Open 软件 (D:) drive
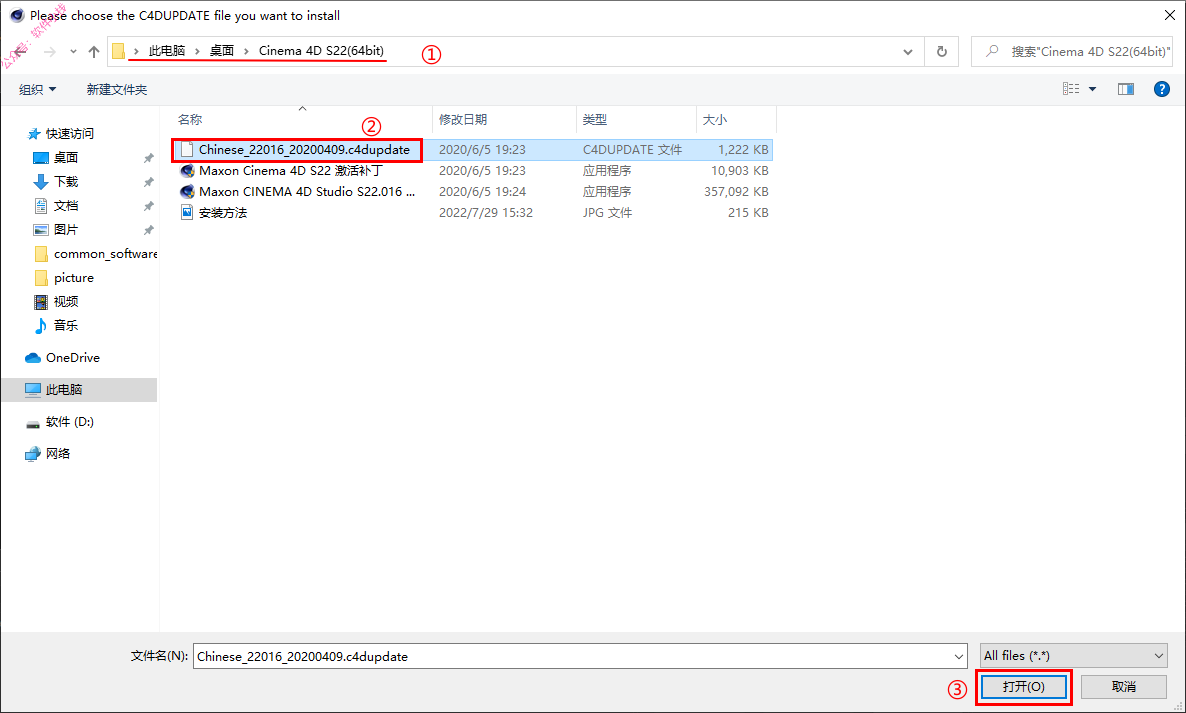Viewport: 1186px width, 713px height. tap(70, 422)
